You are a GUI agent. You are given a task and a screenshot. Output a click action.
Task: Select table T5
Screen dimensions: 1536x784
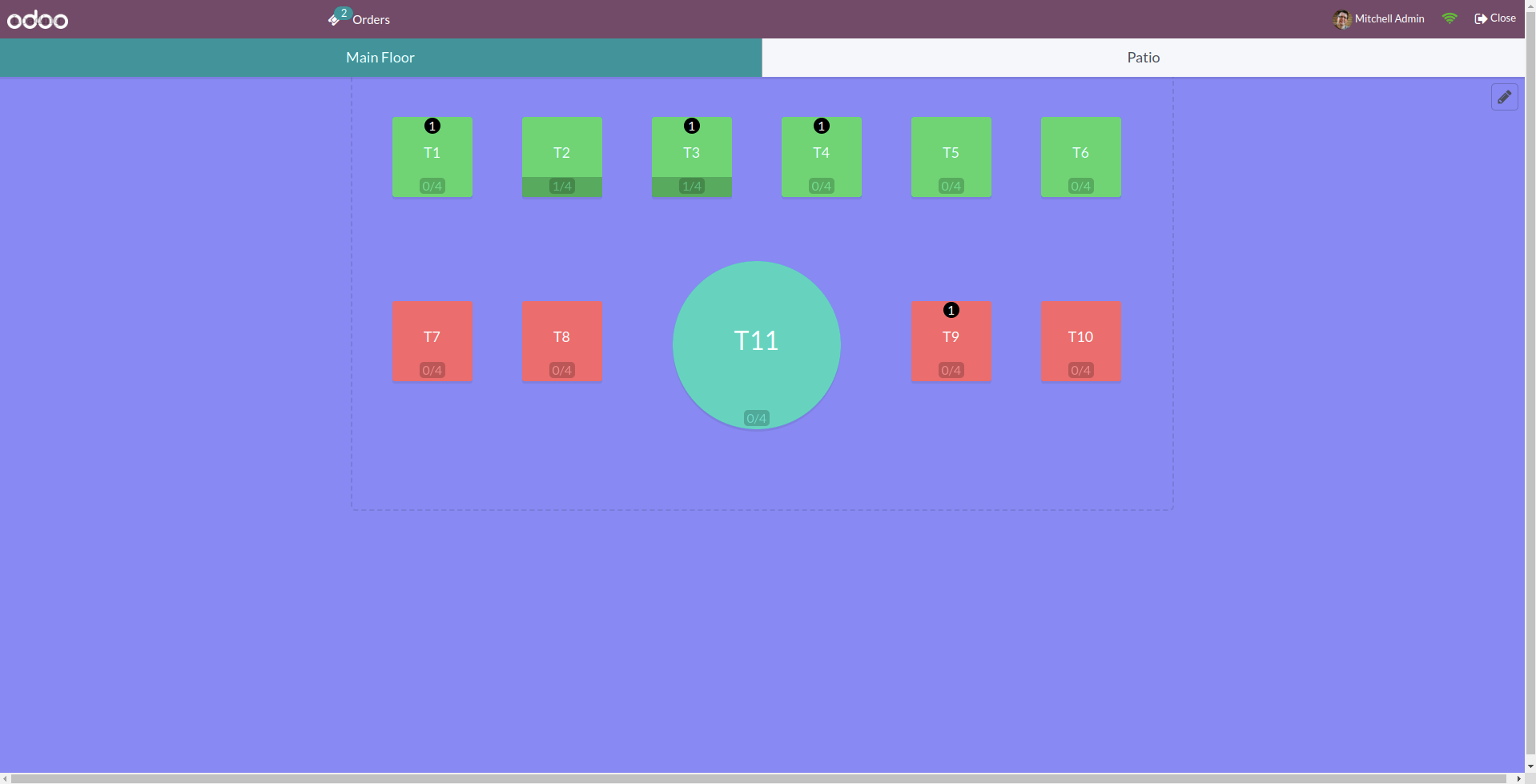(x=951, y=157)
